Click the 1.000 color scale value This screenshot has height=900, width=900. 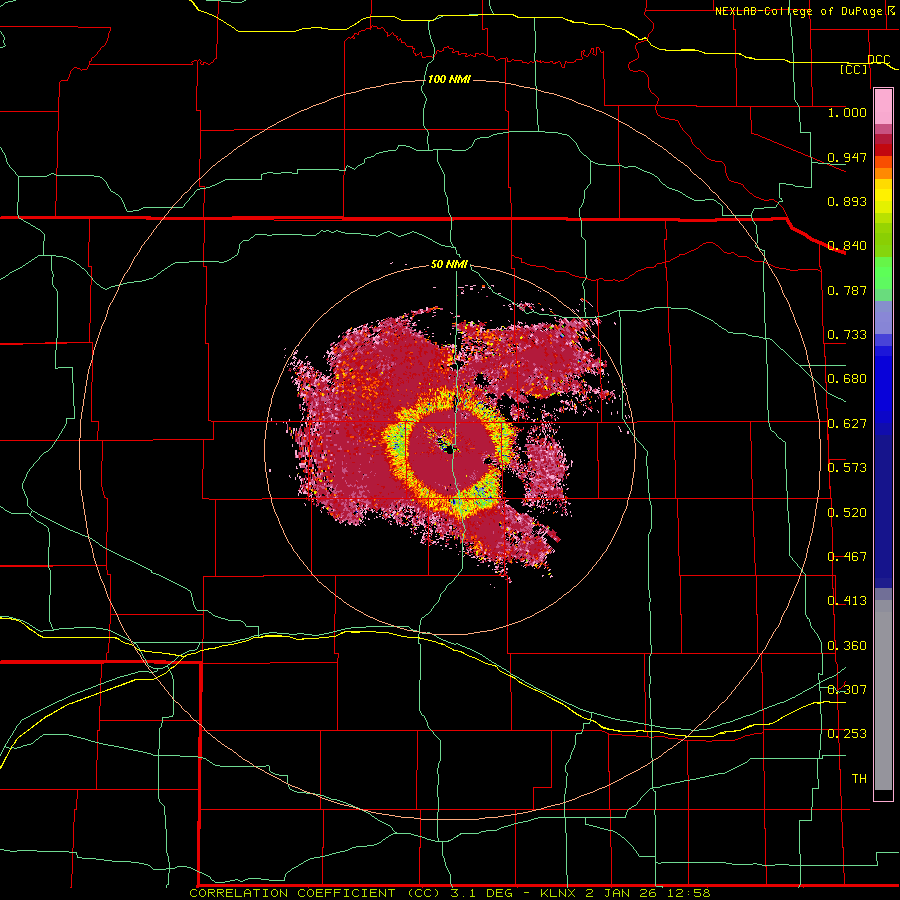pos(847,112)
